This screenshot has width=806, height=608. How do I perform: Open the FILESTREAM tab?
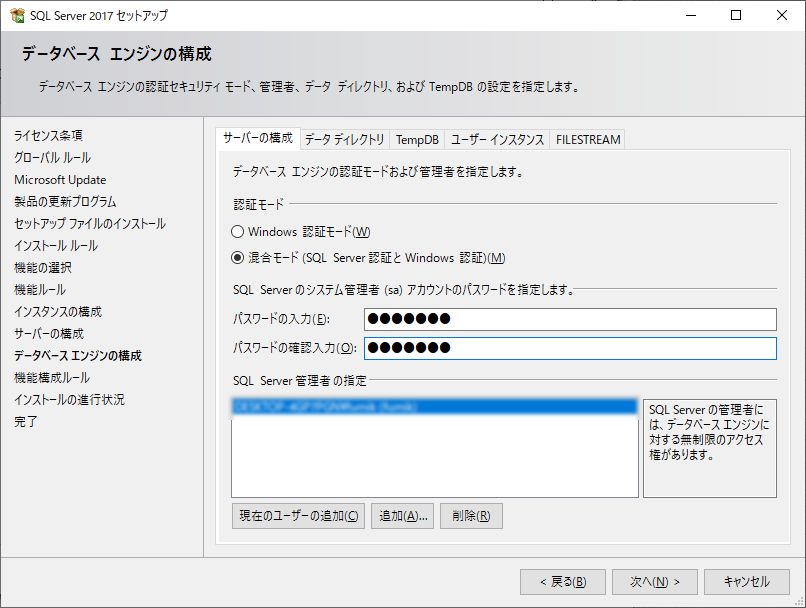(588, 140)
